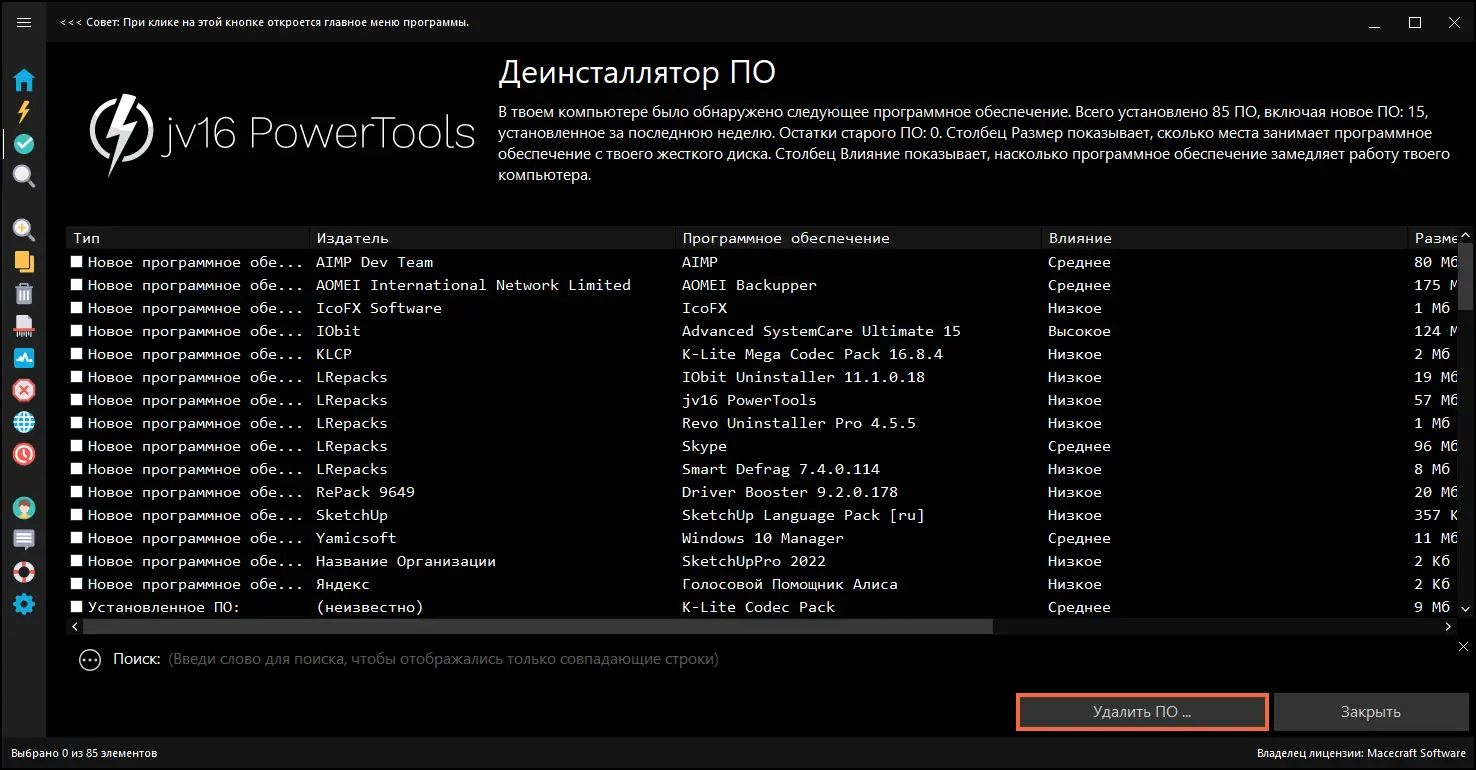Screen dimensions: 1476x770
Task: Select checkbox for Advanced SystemCare Ultimate 15
Action: tap(77, 331)
